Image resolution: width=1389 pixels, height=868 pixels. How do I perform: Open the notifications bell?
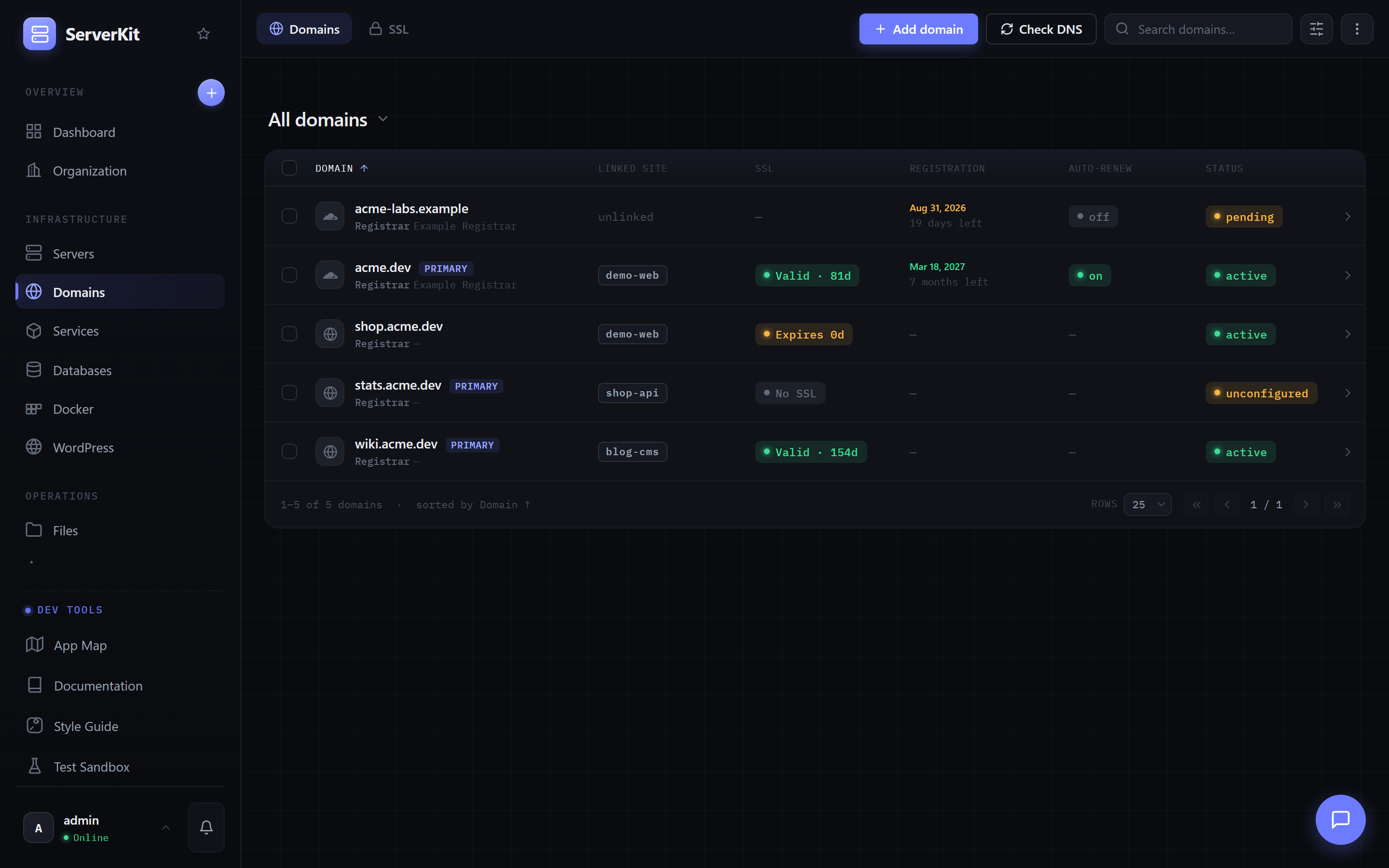coord(206,827)
